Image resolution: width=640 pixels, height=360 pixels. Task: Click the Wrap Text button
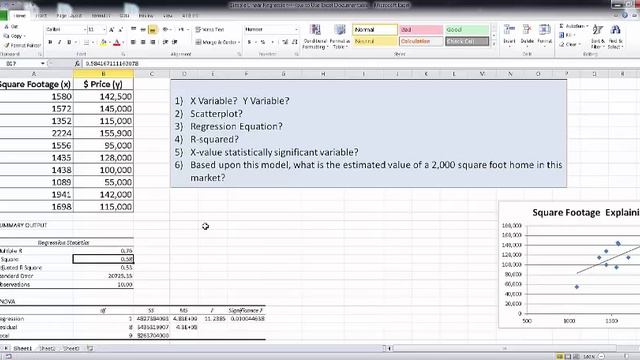[x=210, y=29]
